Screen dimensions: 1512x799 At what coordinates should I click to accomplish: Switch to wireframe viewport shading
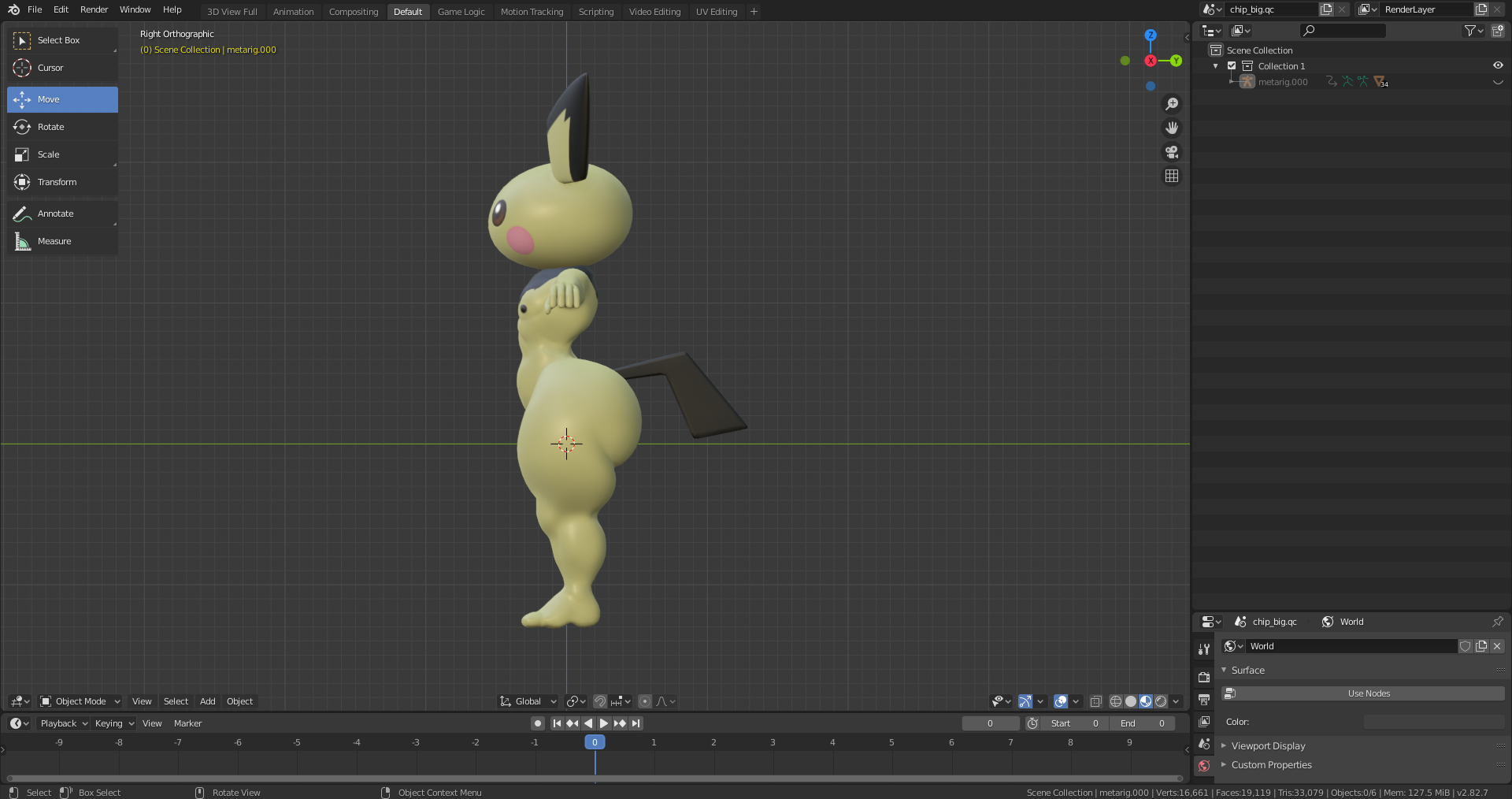tap(1116, 701)
